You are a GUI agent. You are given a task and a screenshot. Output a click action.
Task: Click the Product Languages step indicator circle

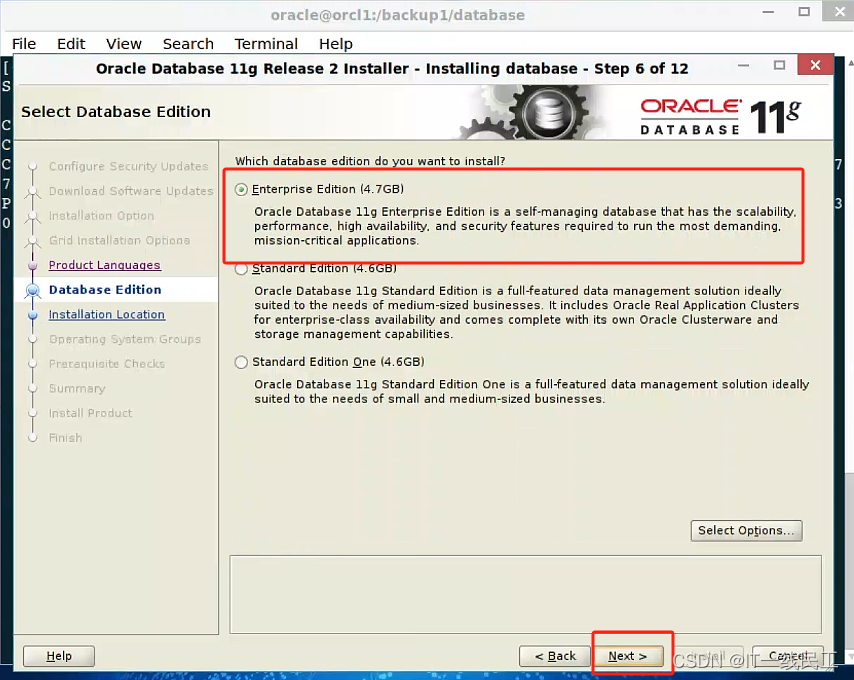pyautogui.click(x=32, y=265)
